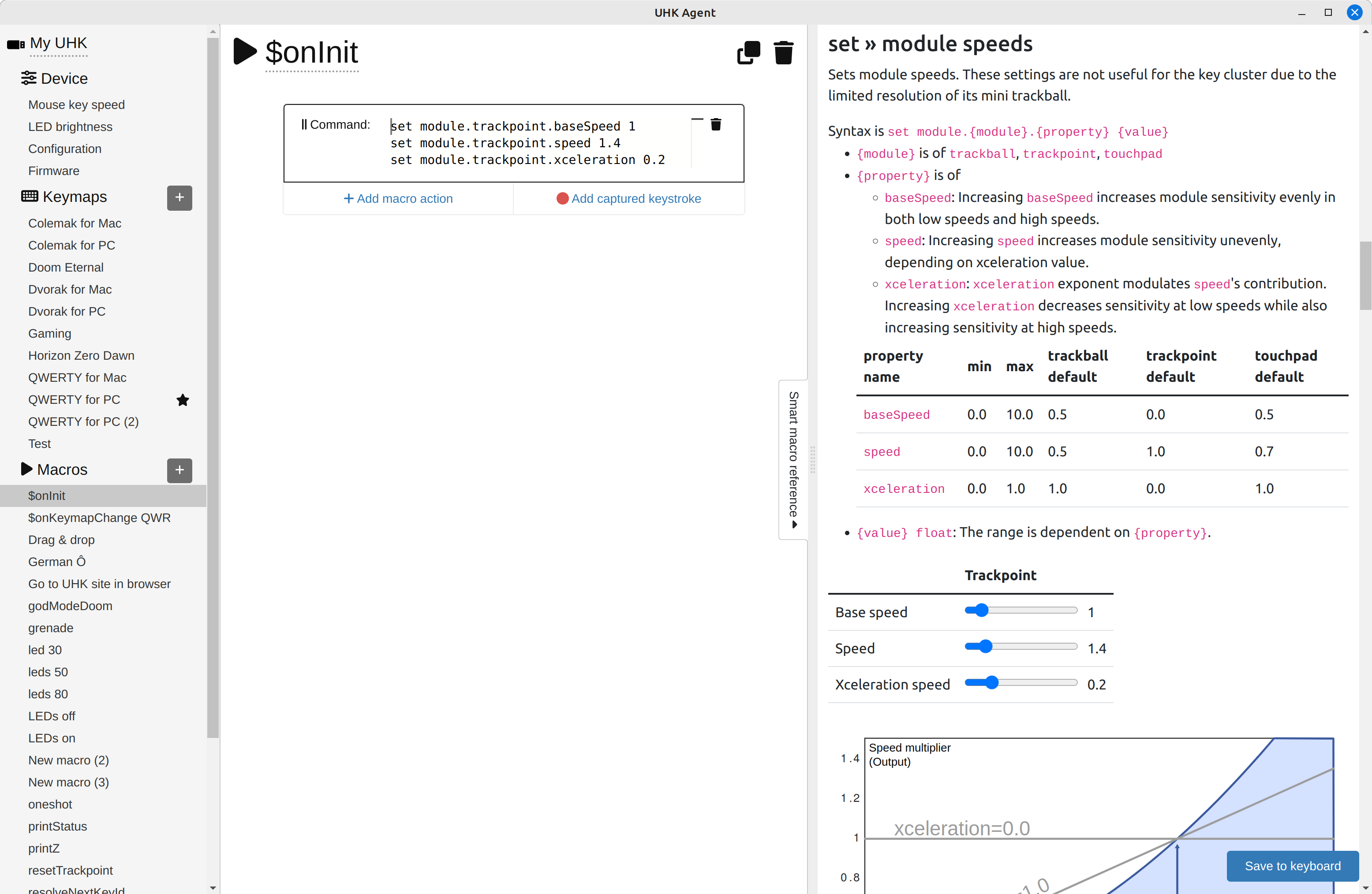
Task: Click Save to keyboard
Action: (1292, 866)
